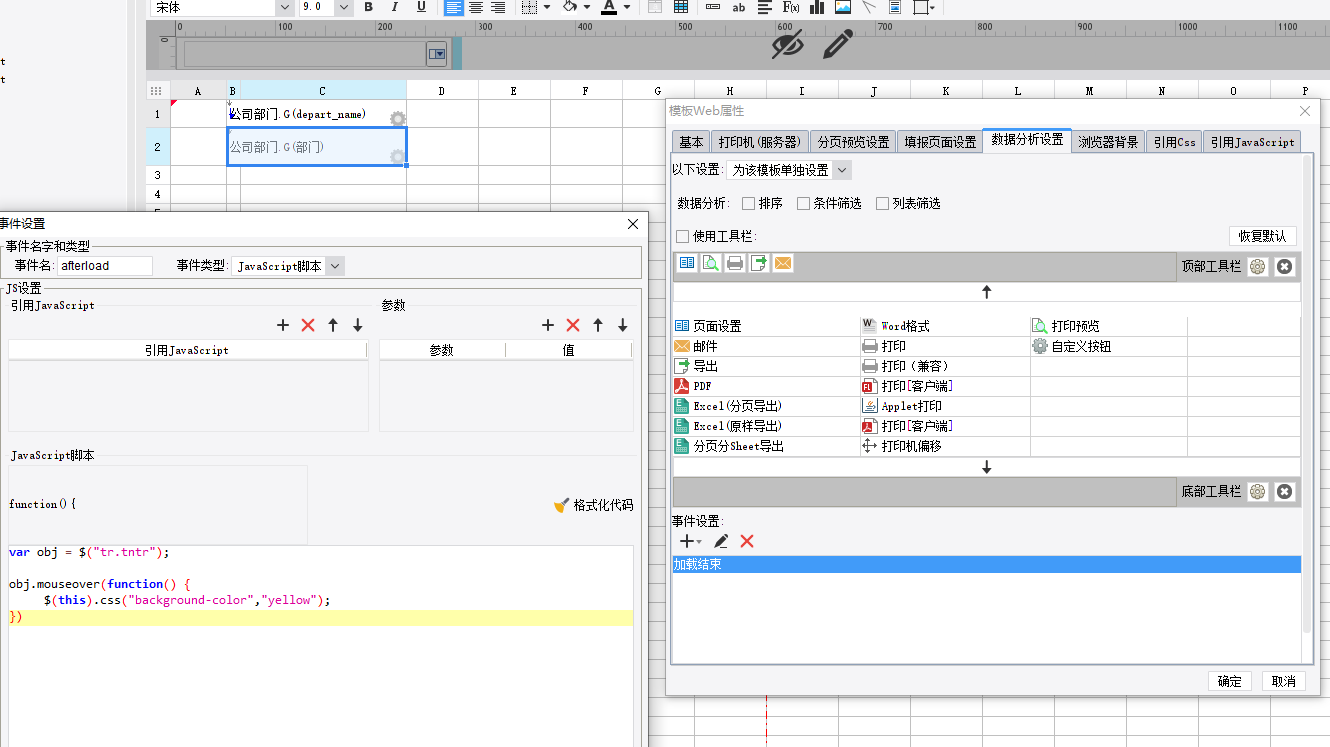The height and width of the screenshot is (747, 1330).
Task: Open the fill color dropdown arrow
Action: pos(587,7)
